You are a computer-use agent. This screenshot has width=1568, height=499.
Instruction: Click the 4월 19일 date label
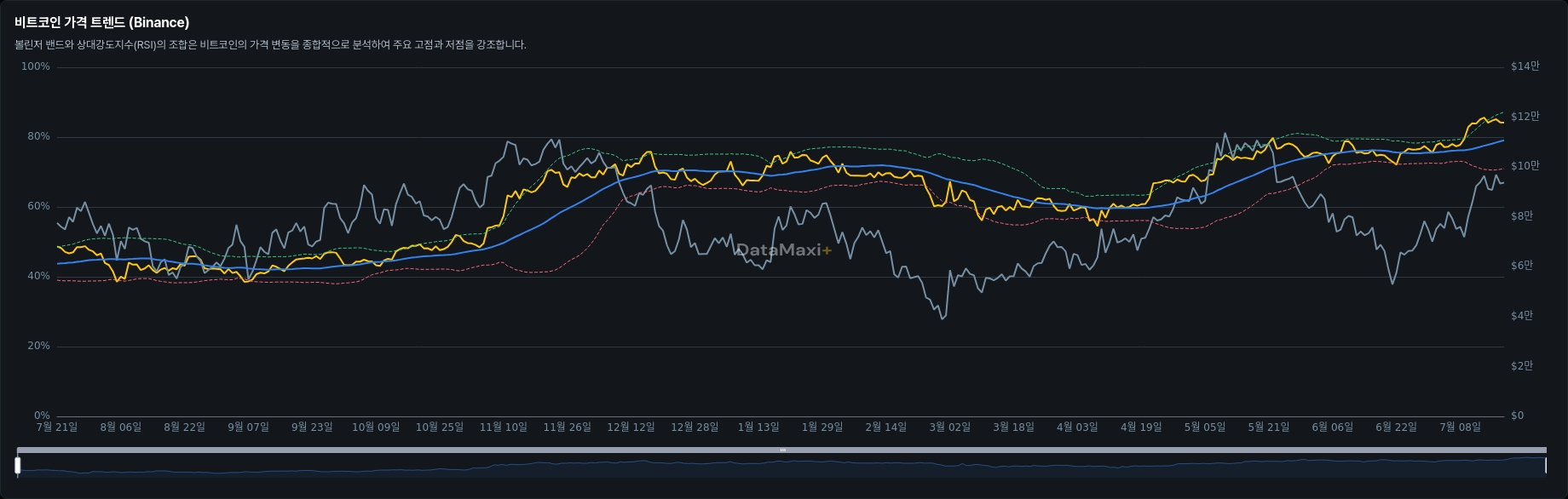pos(1141,427)
